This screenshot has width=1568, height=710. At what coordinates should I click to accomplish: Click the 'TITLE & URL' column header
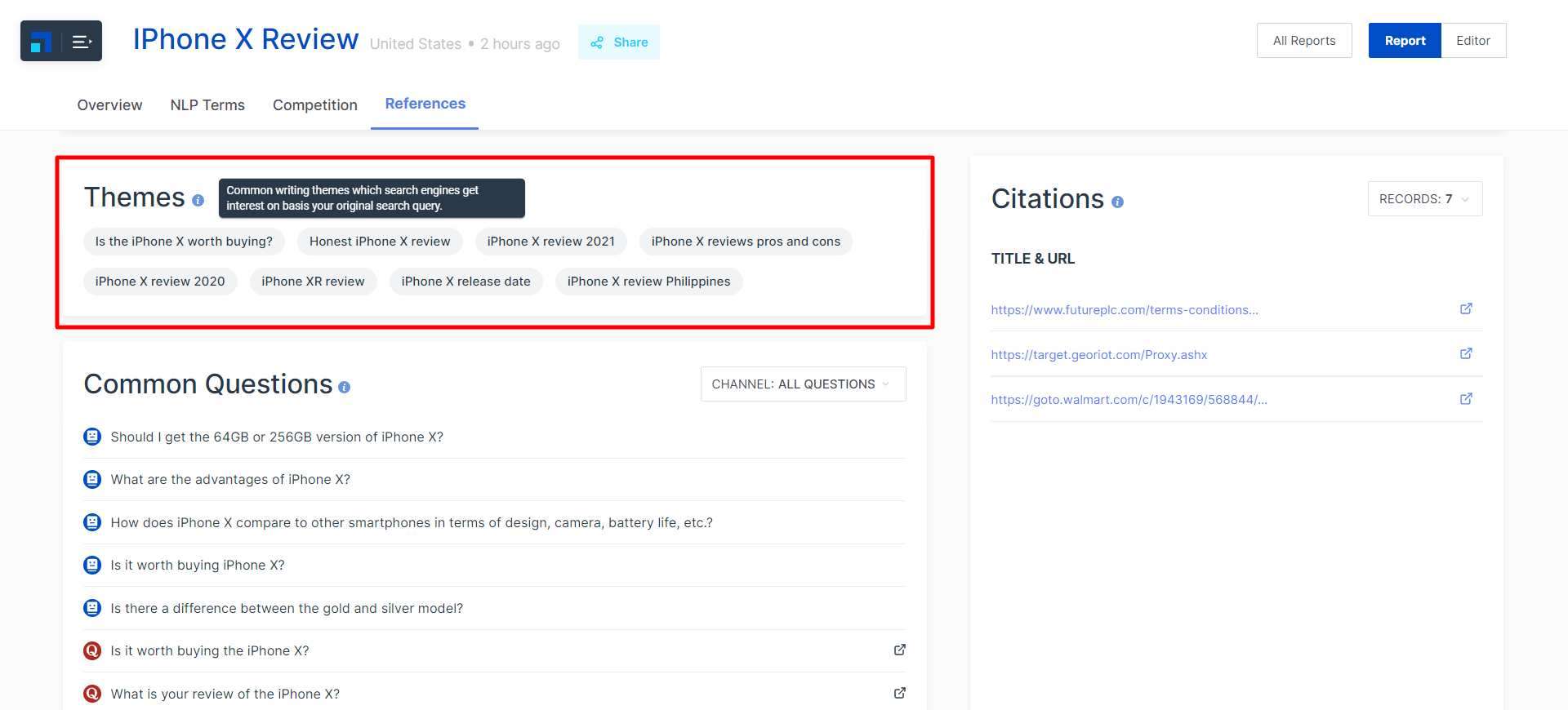pos(1033,259)
